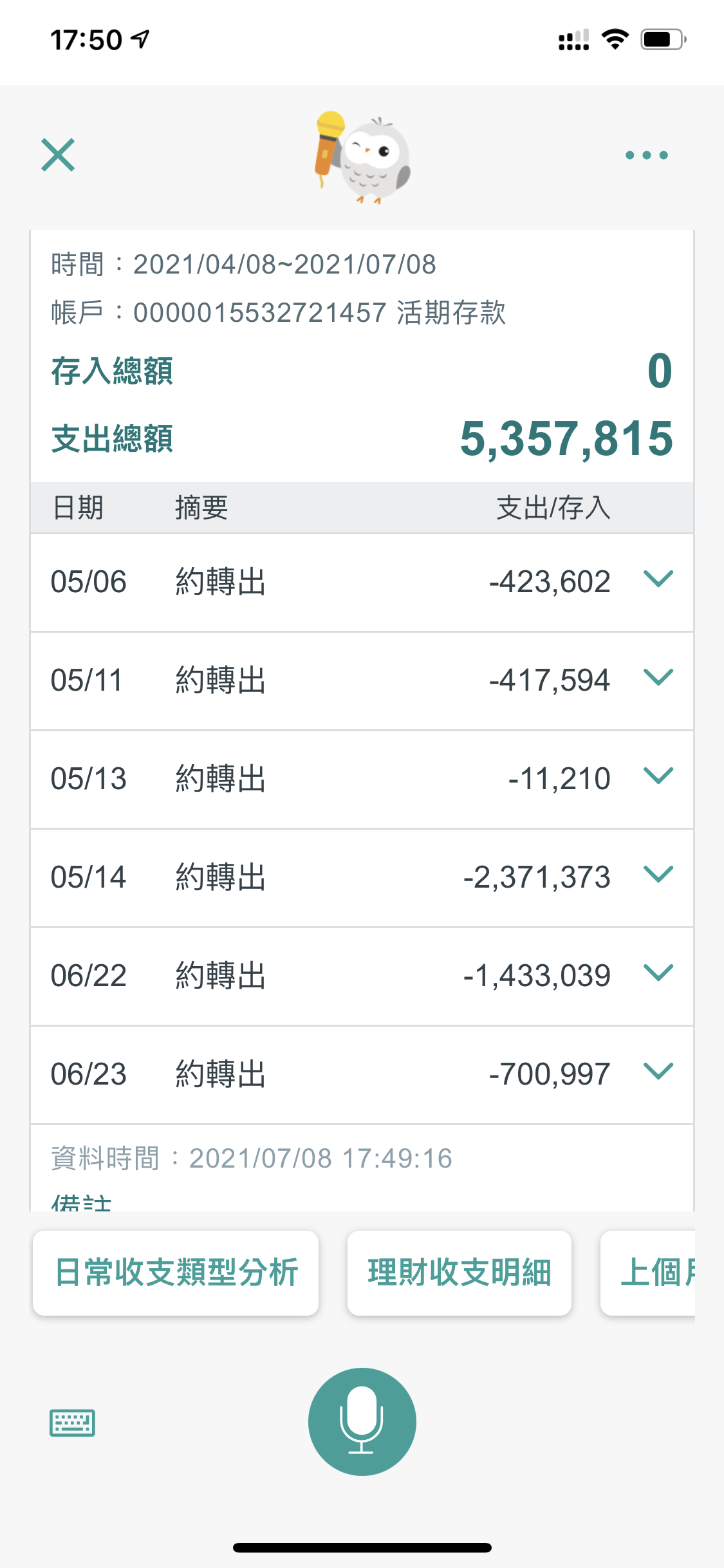Tap the Wi-Fi status icon
Image resolution: width=724 pixels, height=1568 pixels.
pos(615,40)
